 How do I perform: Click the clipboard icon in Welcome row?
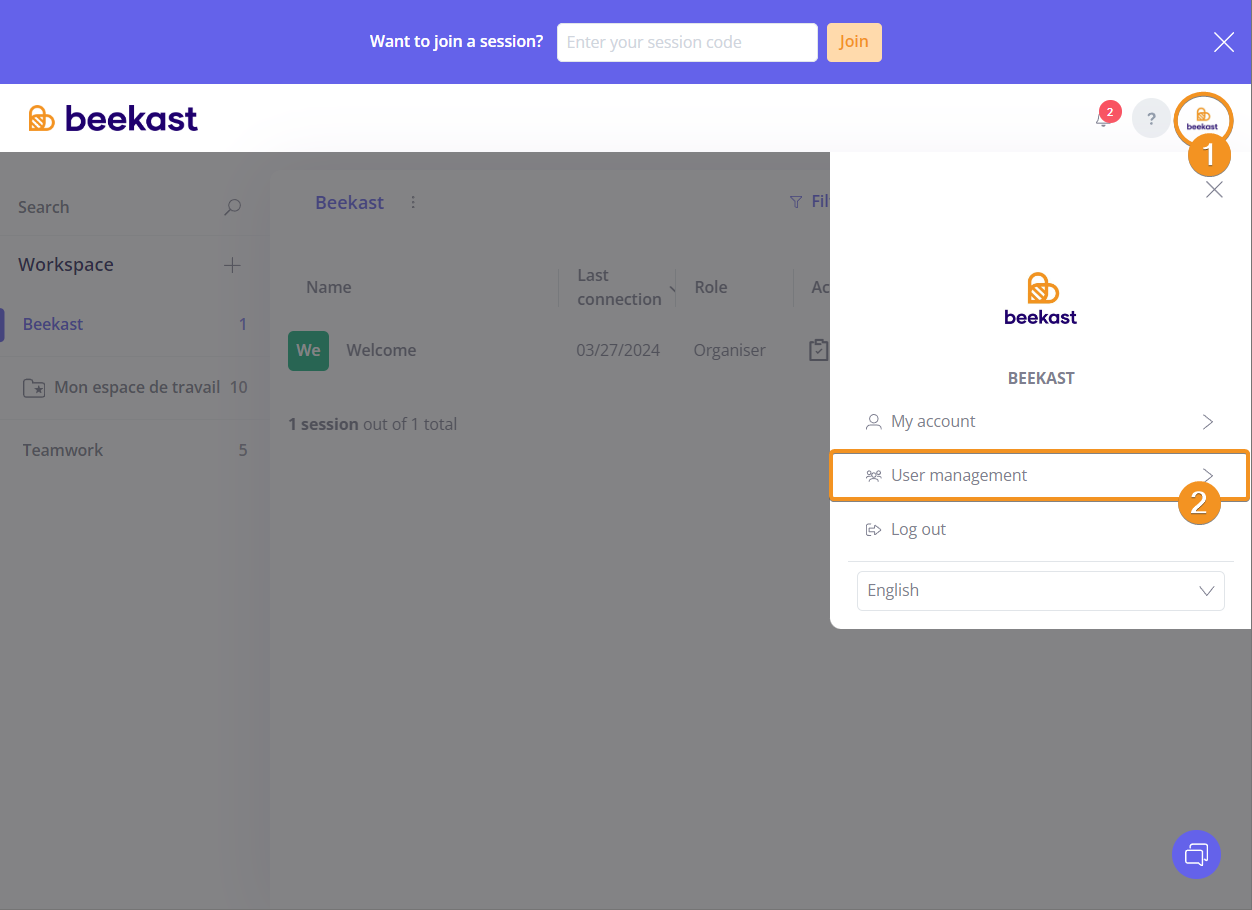point(818,350)
